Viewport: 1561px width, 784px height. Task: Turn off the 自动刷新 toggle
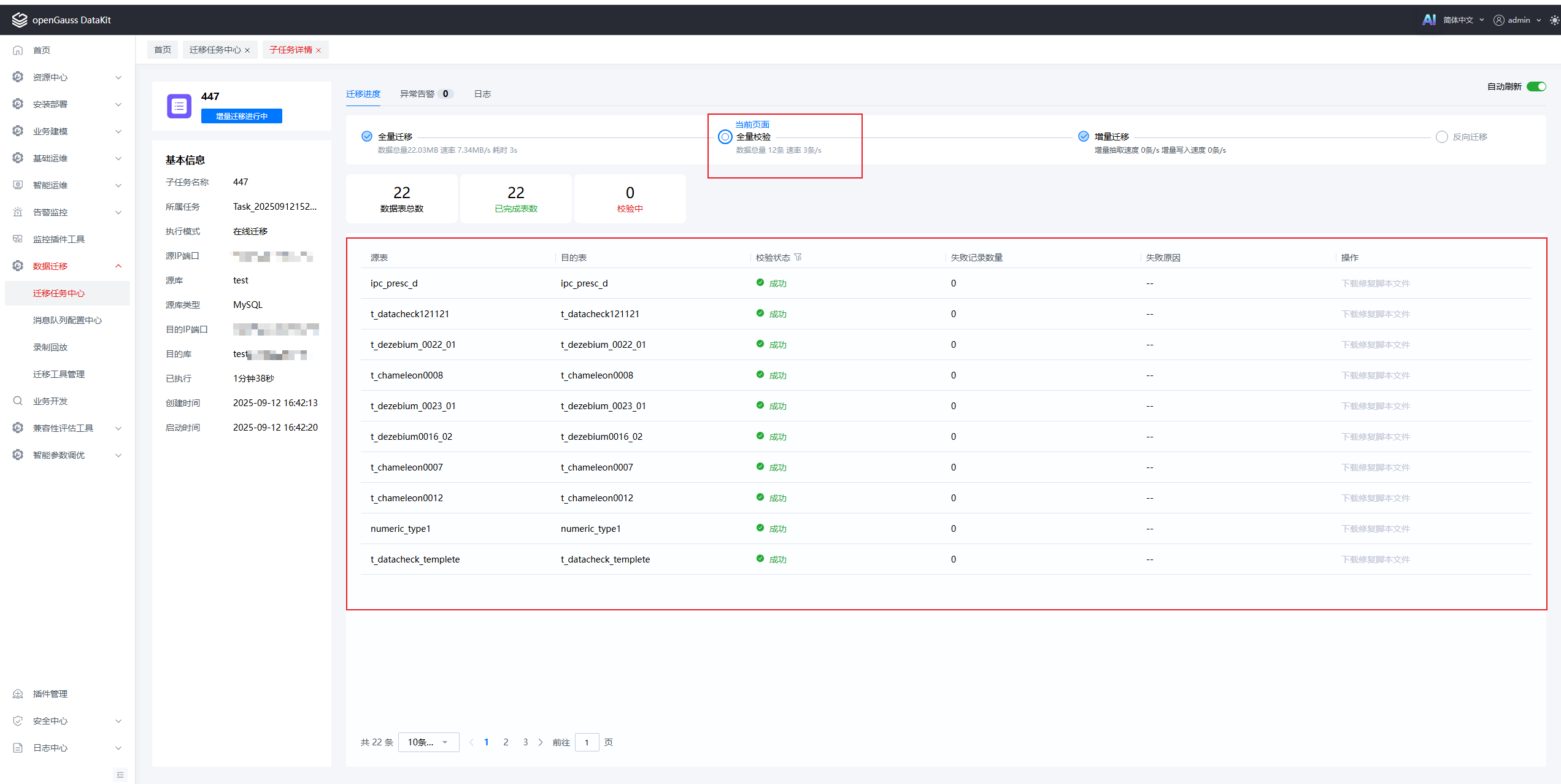pyautogui.click(x=1536, y=86)
